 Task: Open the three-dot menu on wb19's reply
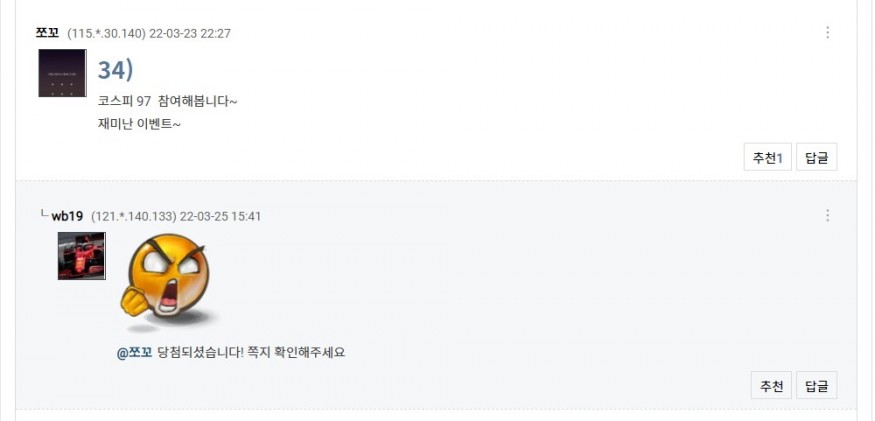click(x=827, y=216)
